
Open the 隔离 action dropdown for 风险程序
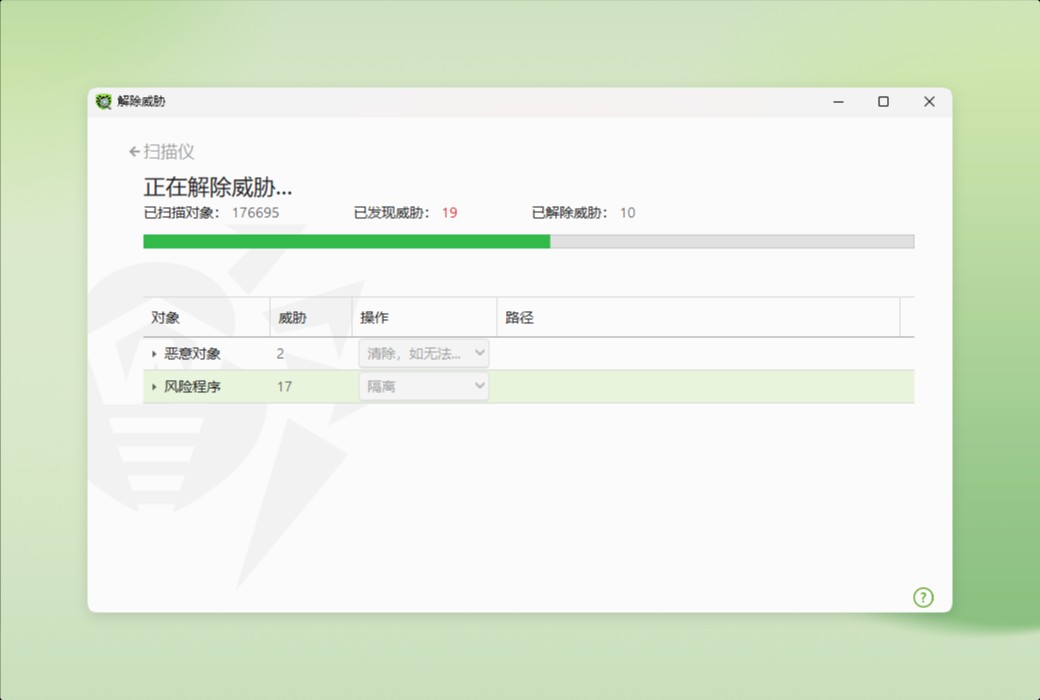point(423,386)
